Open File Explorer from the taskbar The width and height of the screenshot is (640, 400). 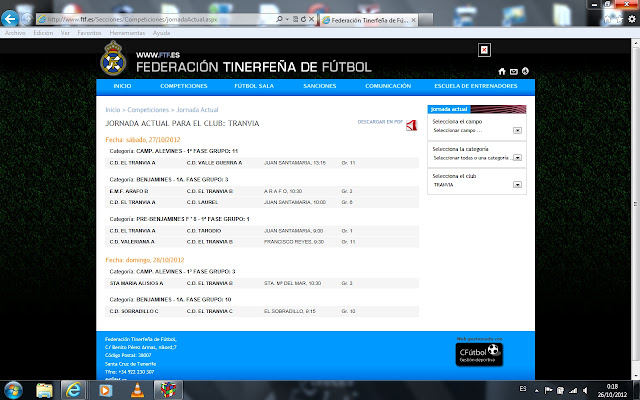(44, 391)
